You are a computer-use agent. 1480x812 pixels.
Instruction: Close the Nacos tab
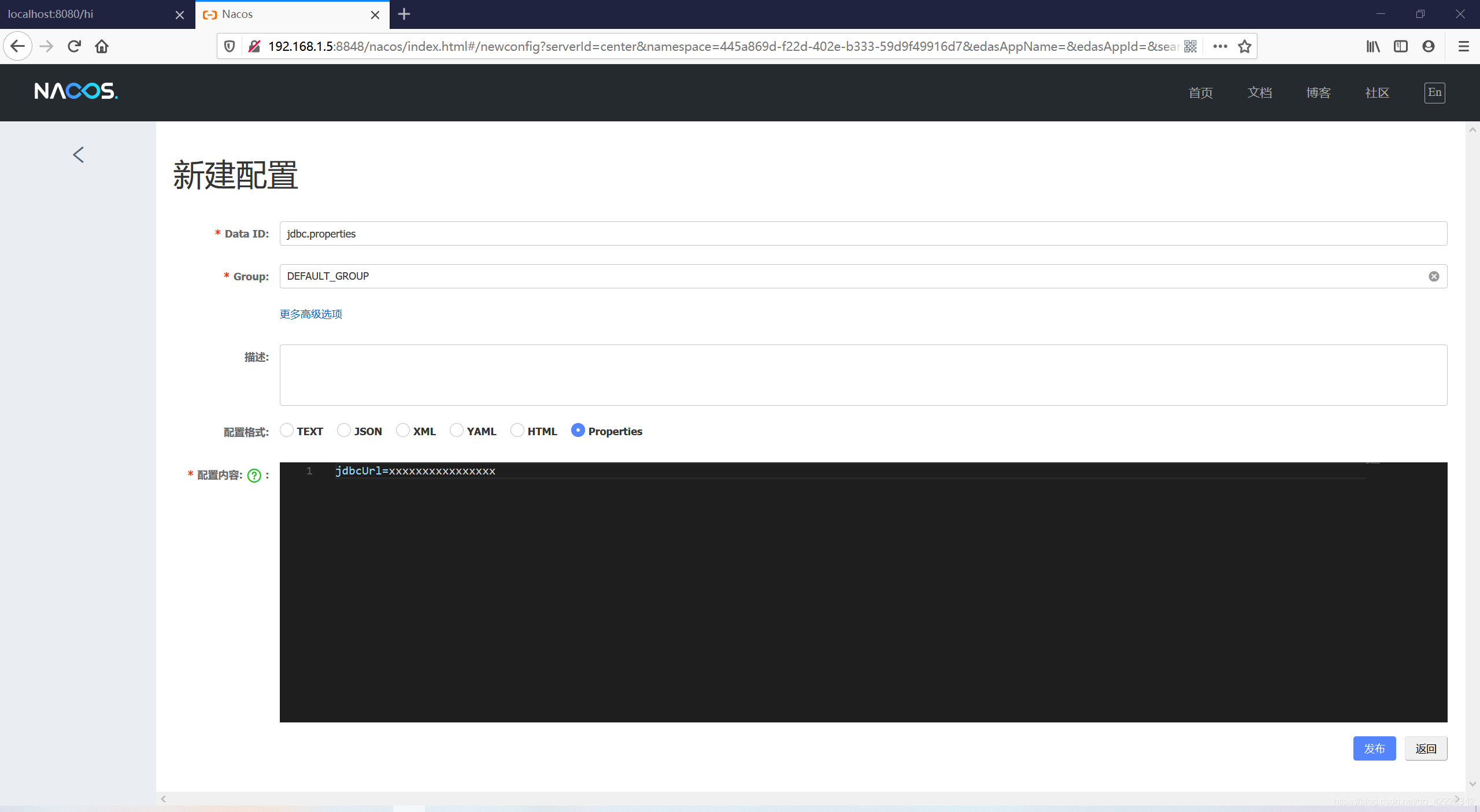pyautogui.click(x=375, y=14)
